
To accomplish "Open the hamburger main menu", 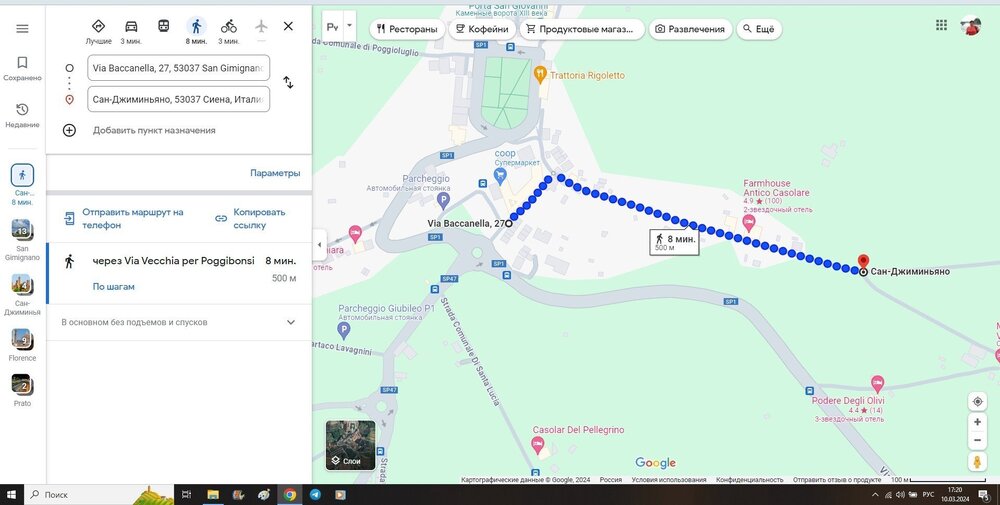I will [x=22, y=29].
